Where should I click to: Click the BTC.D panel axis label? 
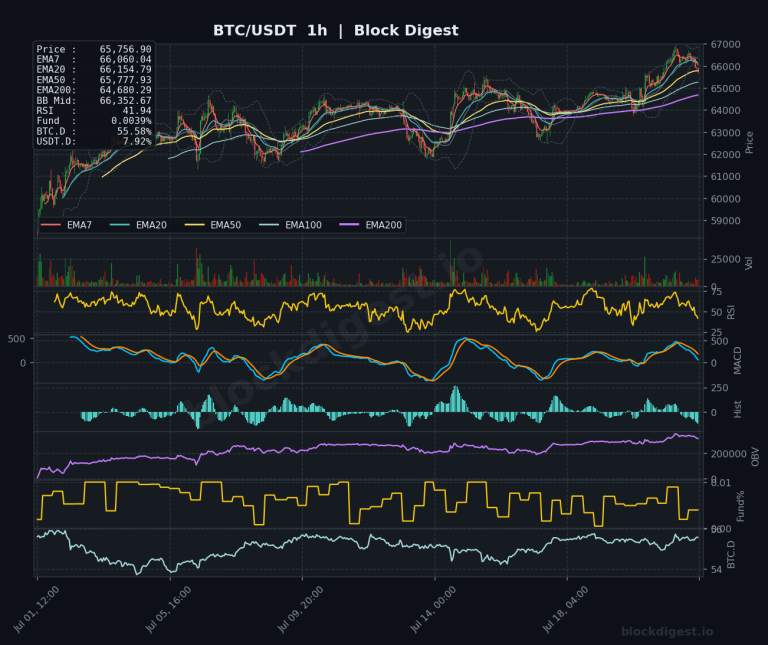[x=731, y=554]
